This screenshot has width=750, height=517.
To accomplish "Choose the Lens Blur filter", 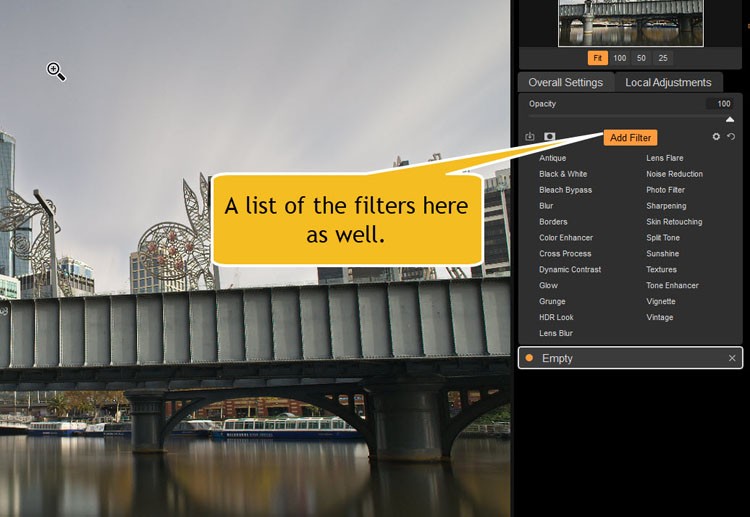I will point(555,333).
